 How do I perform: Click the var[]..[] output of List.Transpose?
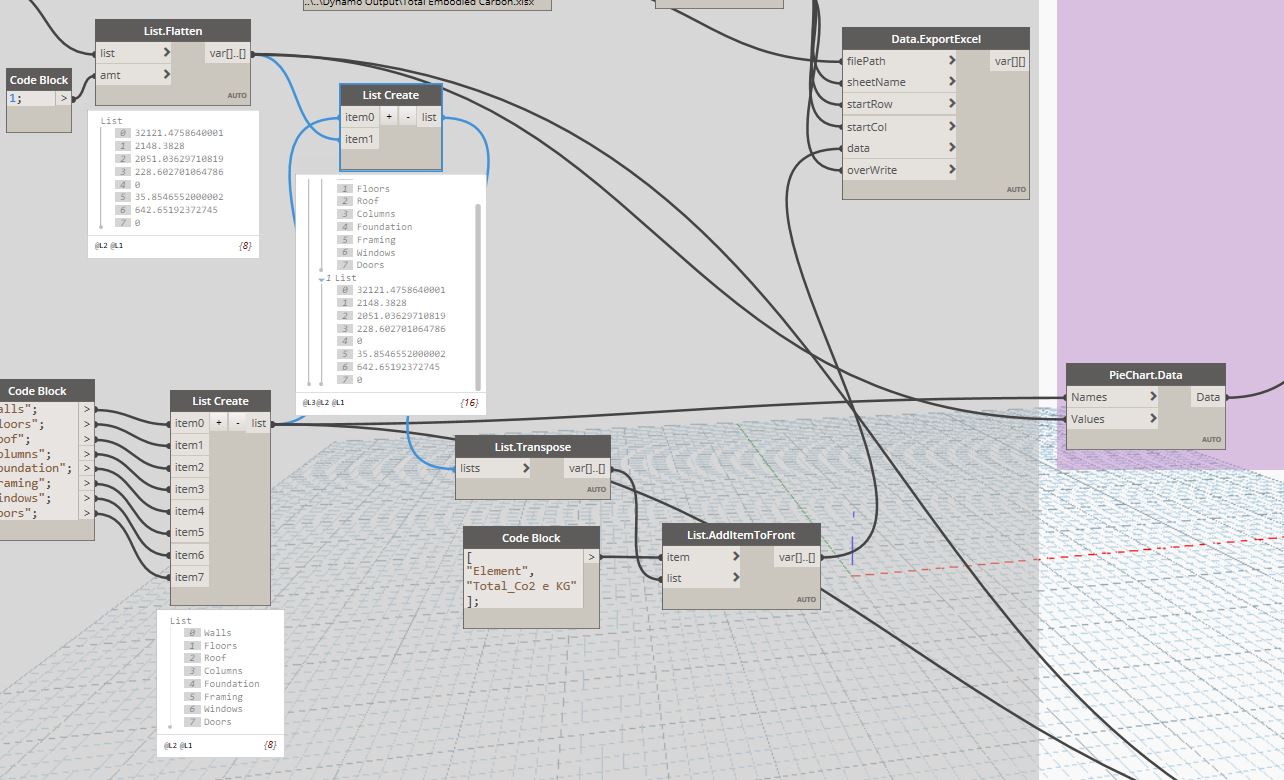[587, 468]
